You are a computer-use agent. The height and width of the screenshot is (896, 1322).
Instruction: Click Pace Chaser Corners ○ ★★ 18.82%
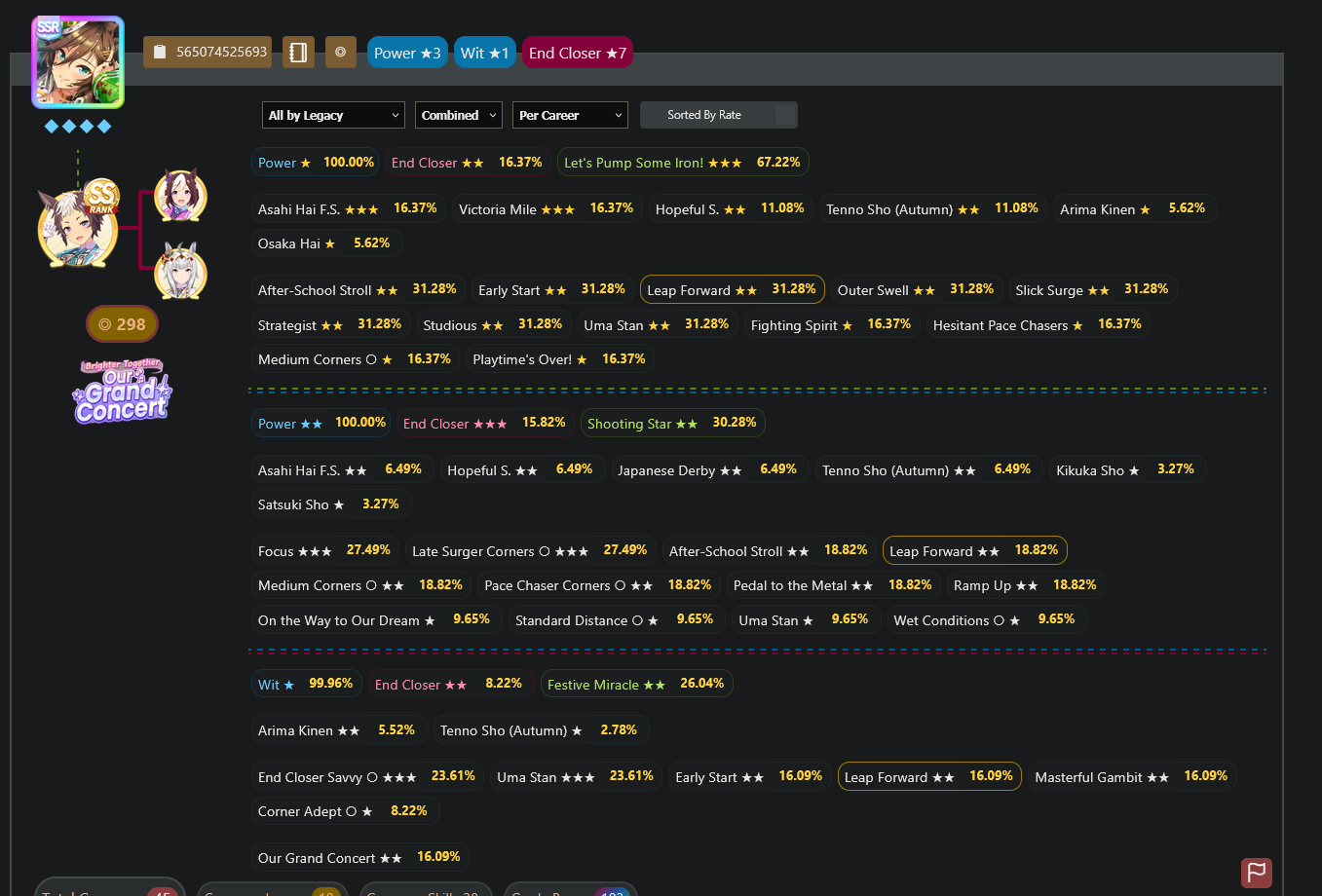(x=598, y=585)
